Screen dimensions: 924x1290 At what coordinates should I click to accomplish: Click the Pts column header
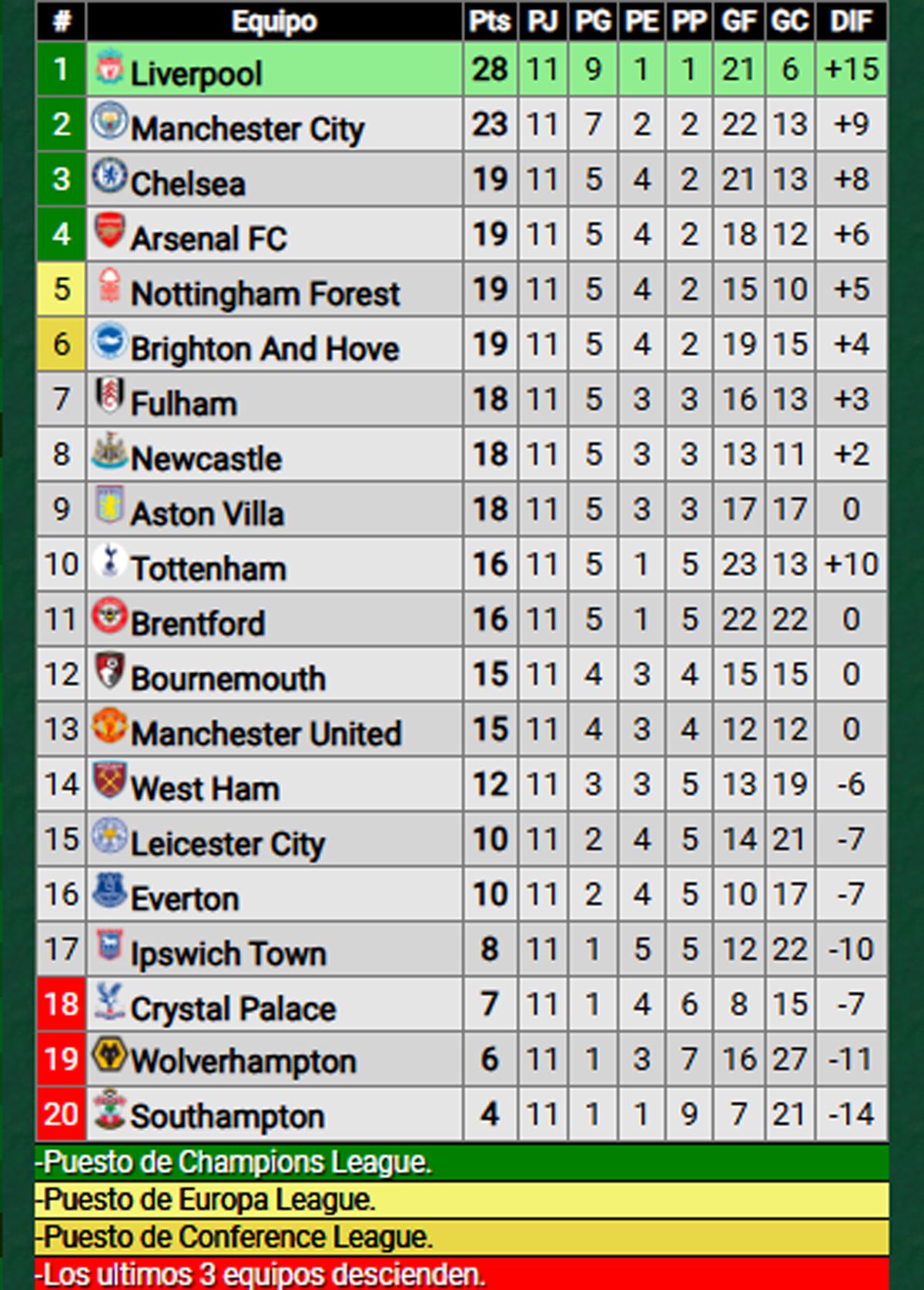[x=490, y=22]
